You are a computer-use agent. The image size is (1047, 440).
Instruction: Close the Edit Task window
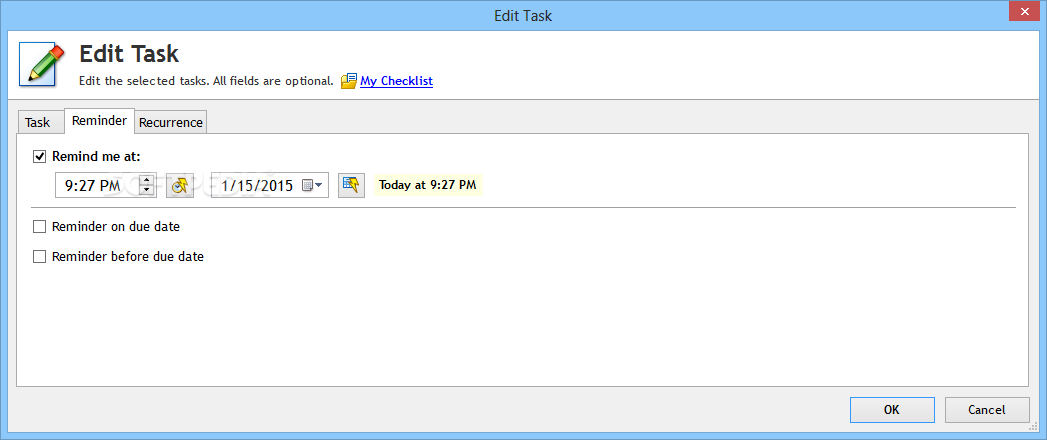pos(1025,9)
